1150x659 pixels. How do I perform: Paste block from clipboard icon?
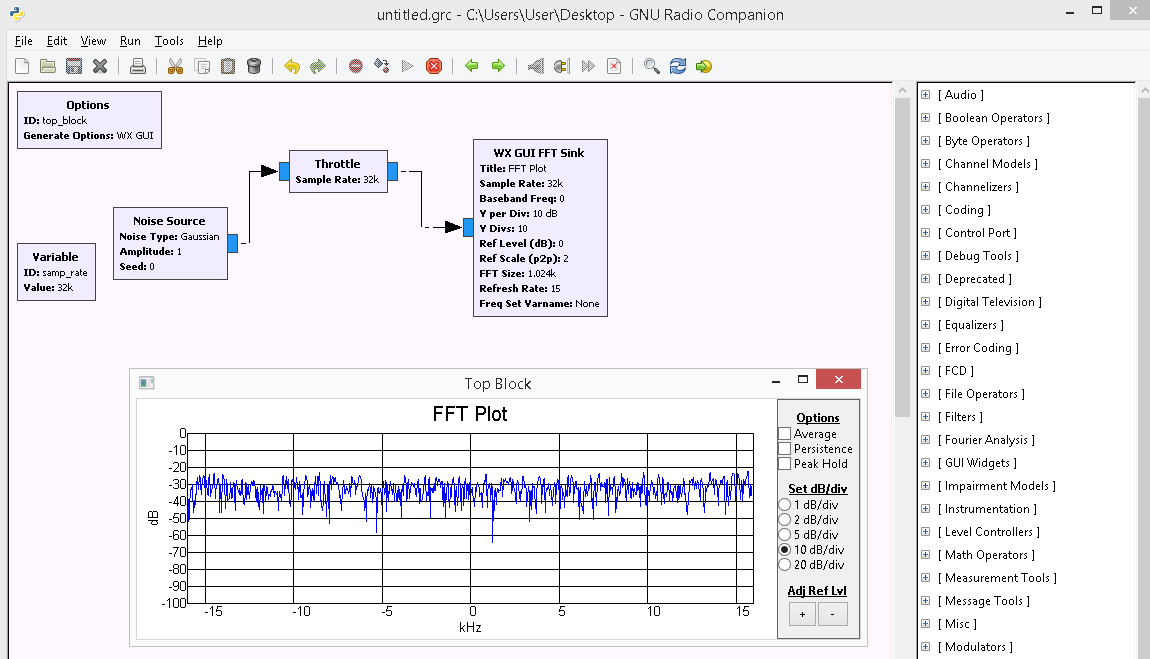[228, 67]
